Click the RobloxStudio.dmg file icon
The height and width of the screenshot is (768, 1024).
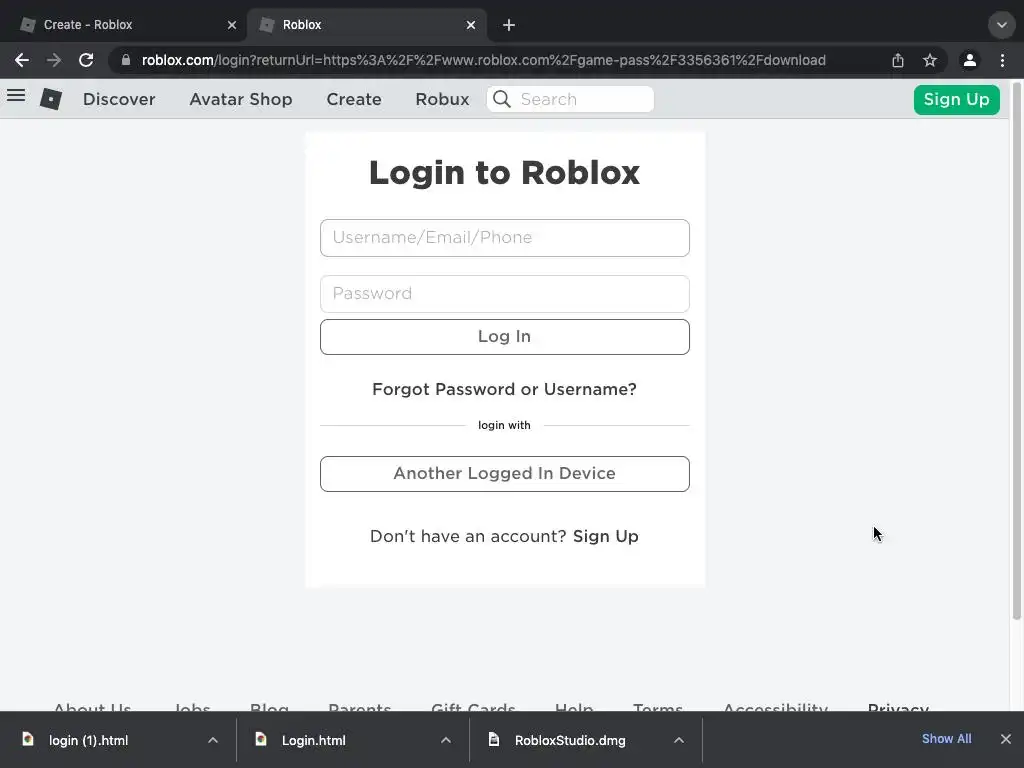pyautogui.click(x=494, y=739)
